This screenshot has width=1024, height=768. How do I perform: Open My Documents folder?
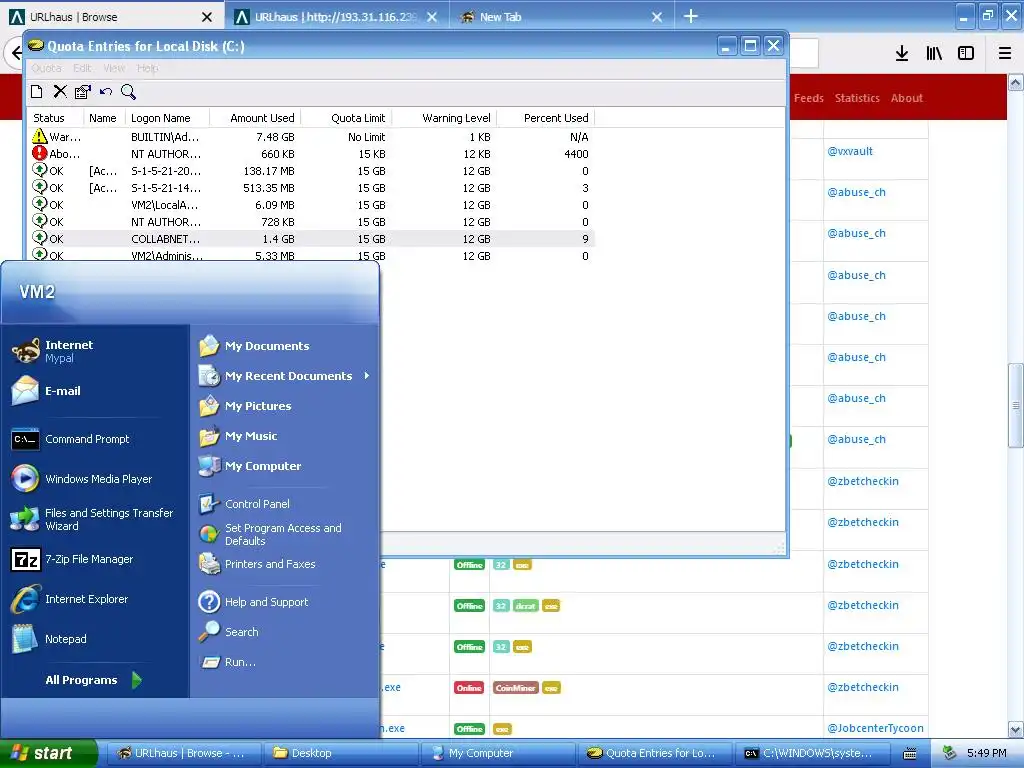click(254, 346)
